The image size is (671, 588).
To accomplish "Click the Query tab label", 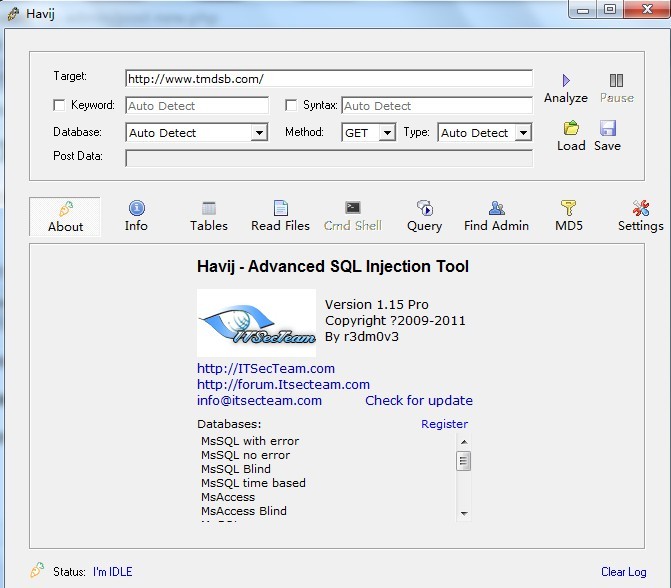I will (x=425, y=226).
